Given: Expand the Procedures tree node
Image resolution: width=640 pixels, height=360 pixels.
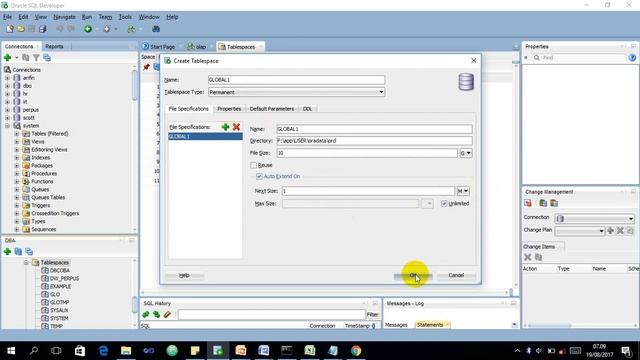Looking at the screenshot, I should [17, 173].
